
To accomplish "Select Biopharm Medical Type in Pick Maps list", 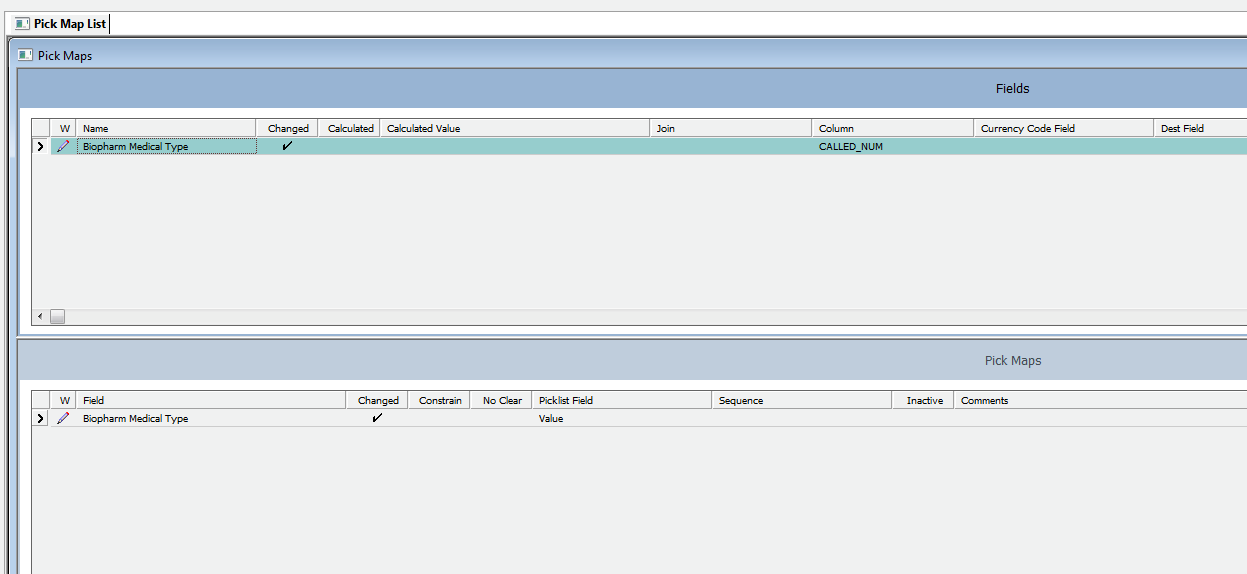I will pos(211,418).
